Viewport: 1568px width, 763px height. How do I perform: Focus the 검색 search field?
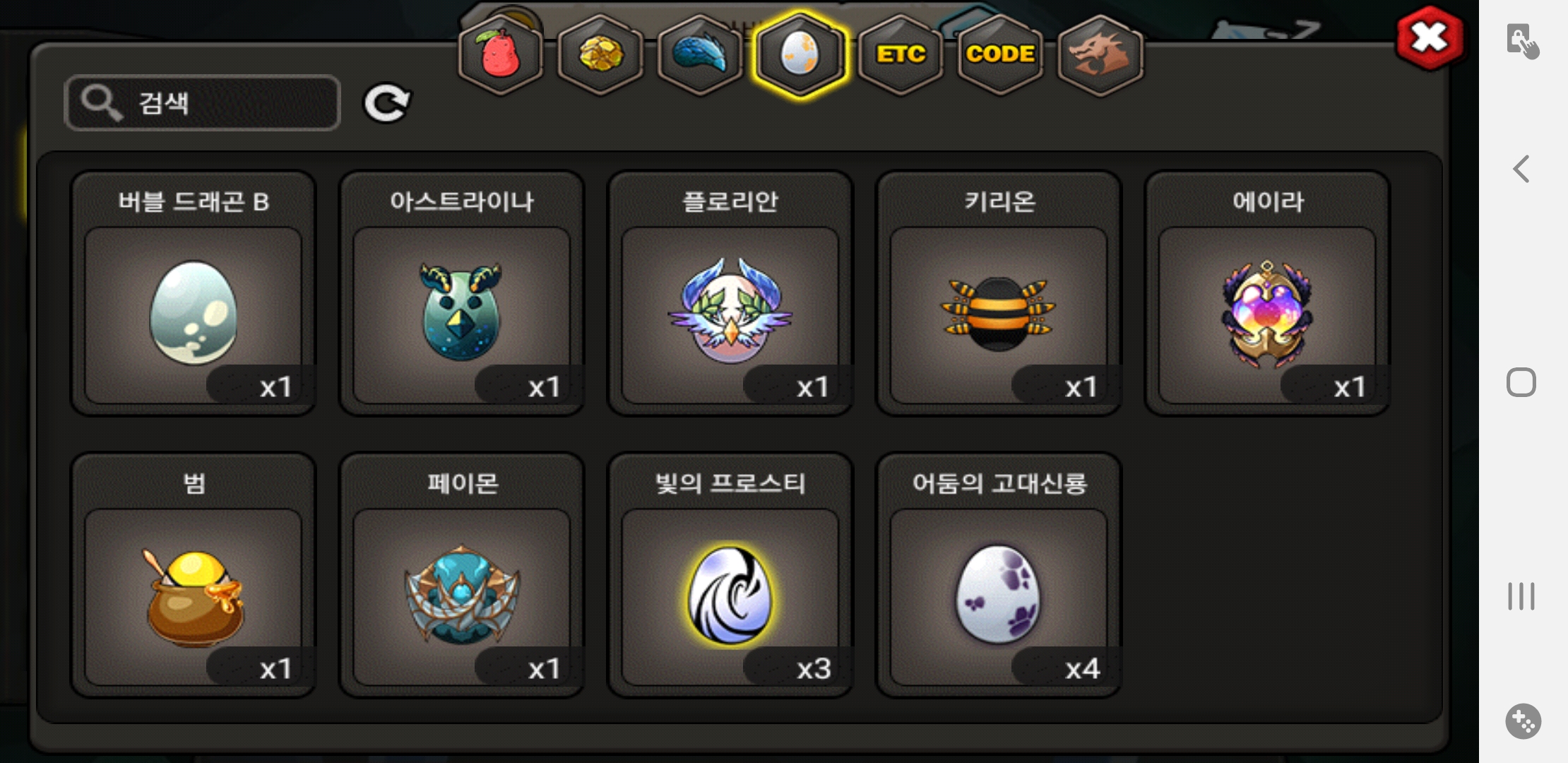202,103
